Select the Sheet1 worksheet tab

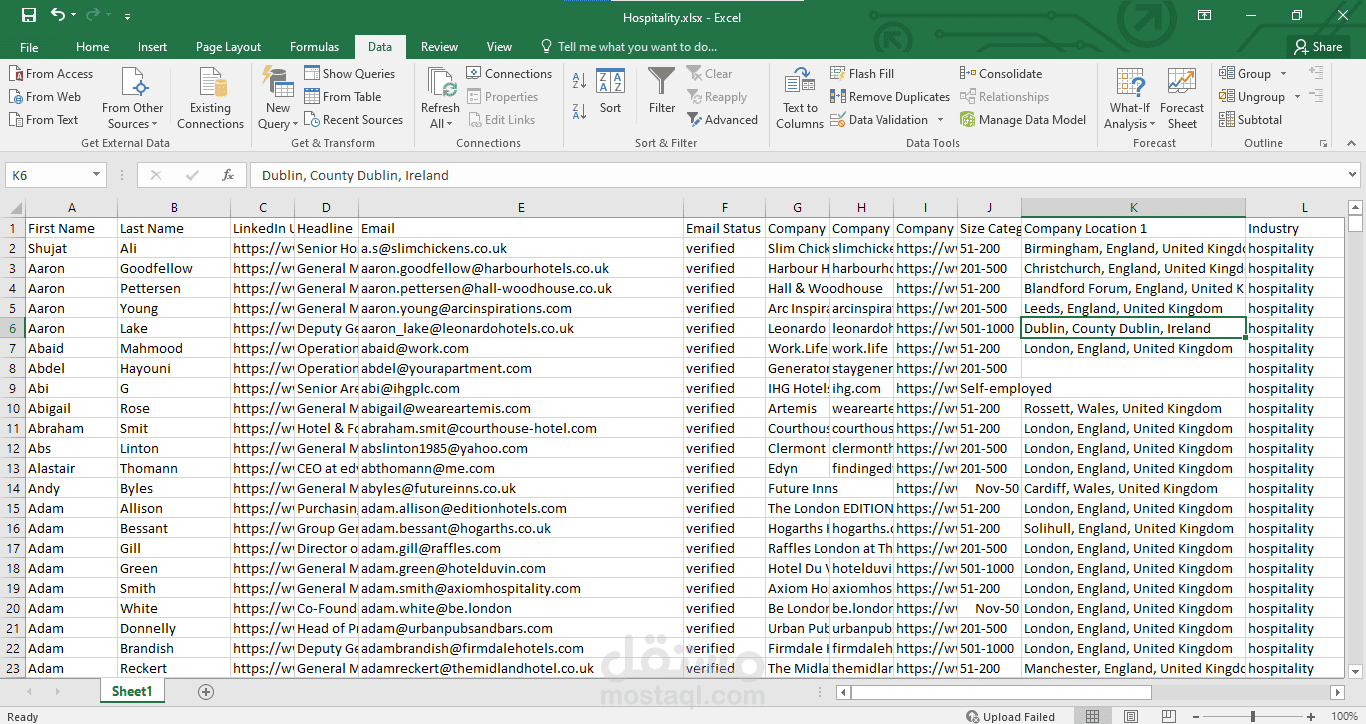(x=132, y=692)
